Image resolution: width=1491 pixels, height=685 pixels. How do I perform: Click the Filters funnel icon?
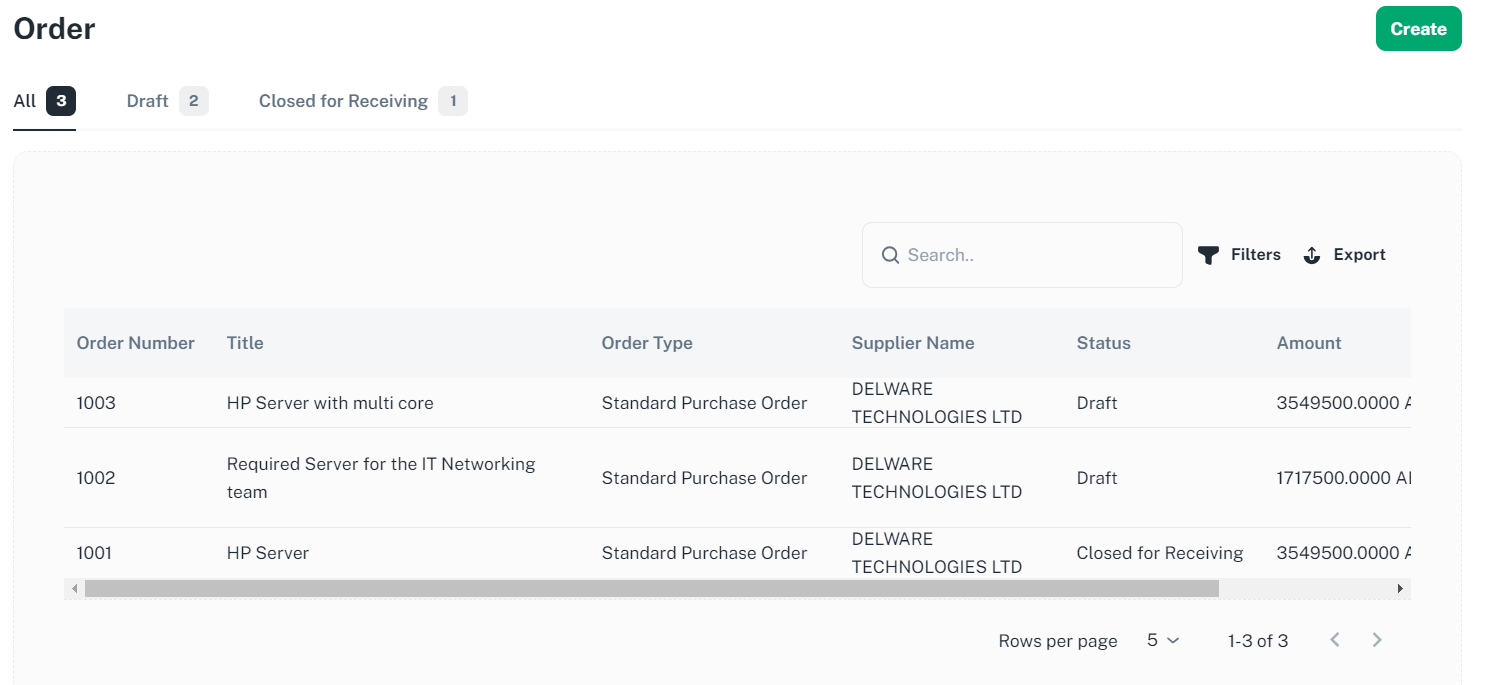[x=1208, y=255]
